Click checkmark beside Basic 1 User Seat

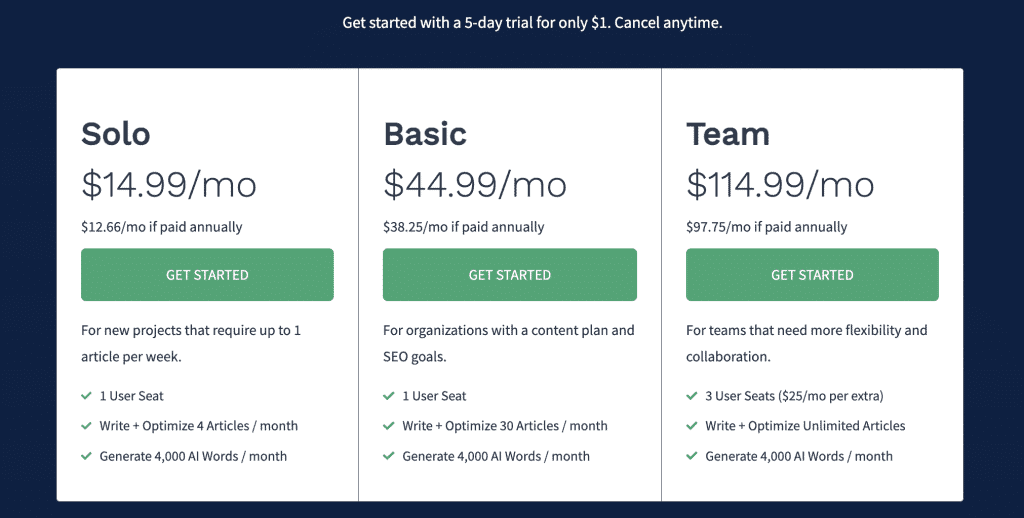(389, 396)
